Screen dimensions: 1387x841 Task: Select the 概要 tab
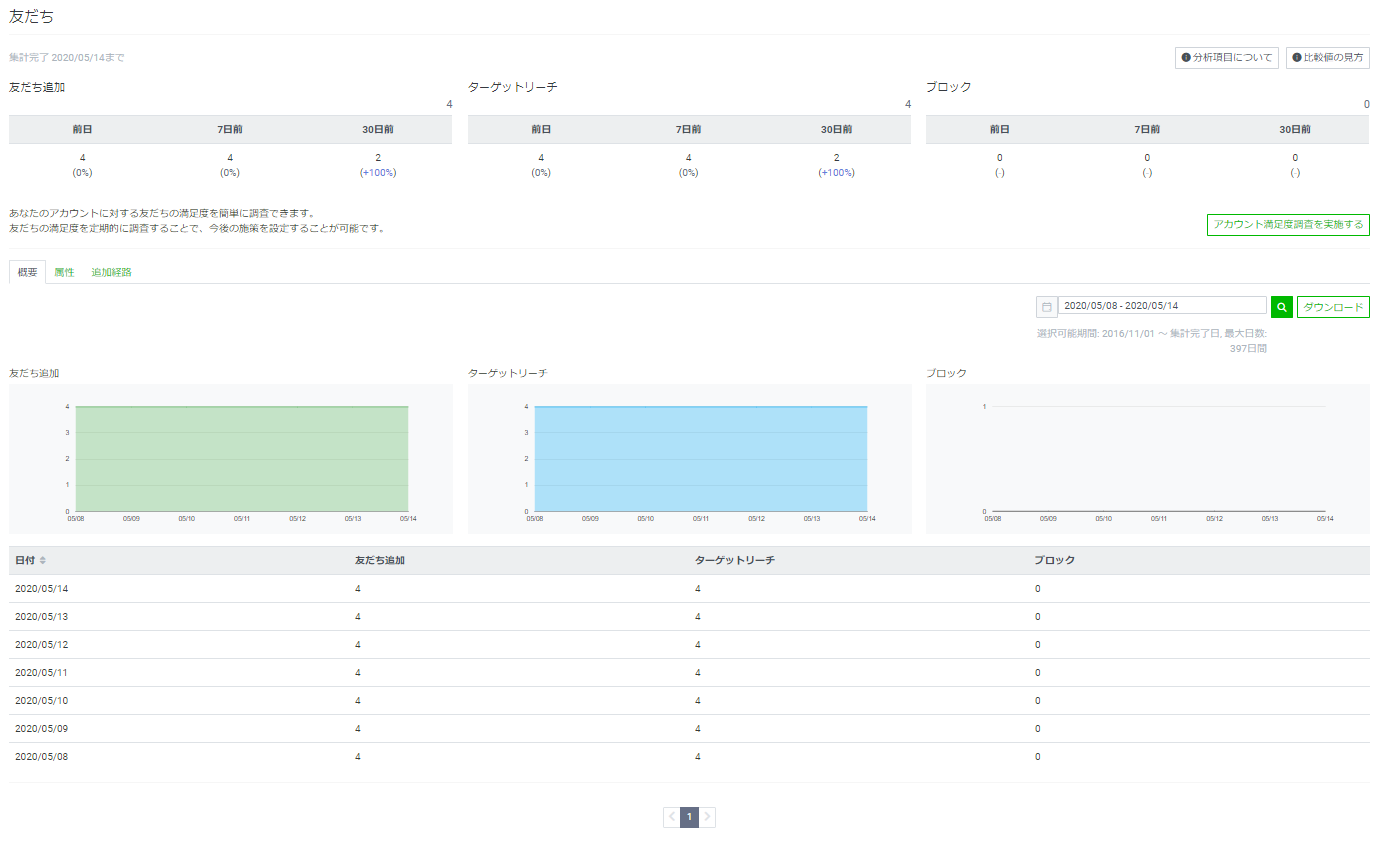(27, 272)
